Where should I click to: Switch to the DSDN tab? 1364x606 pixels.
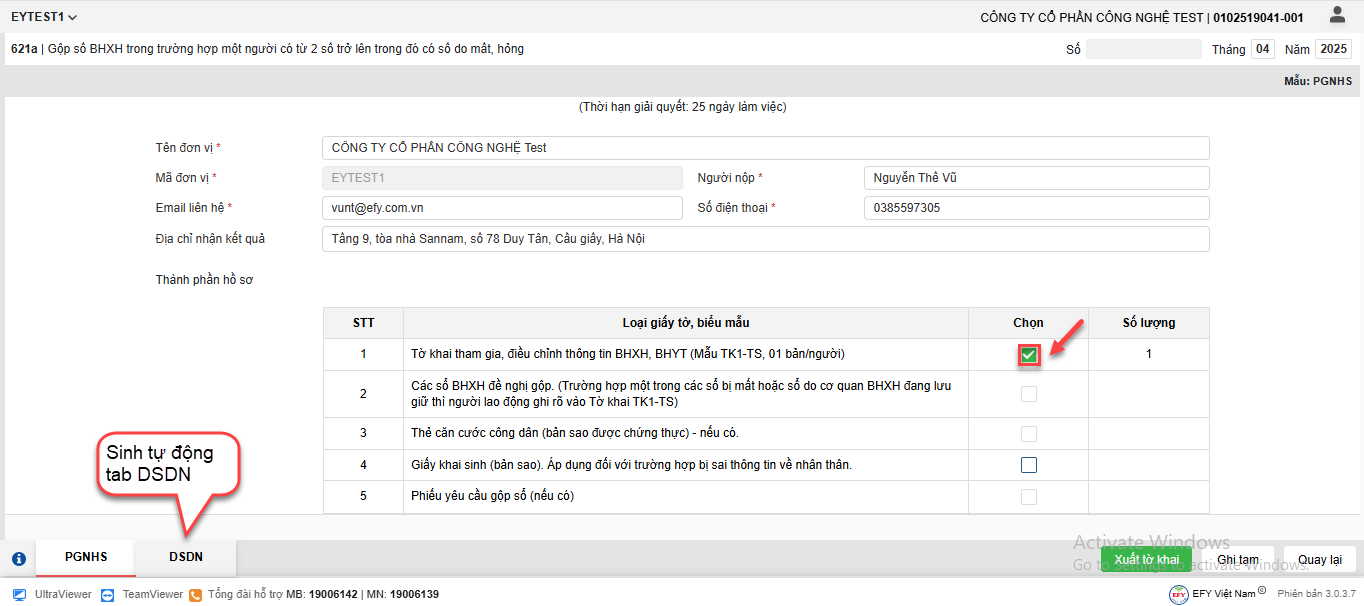click(x=186, y=557)
